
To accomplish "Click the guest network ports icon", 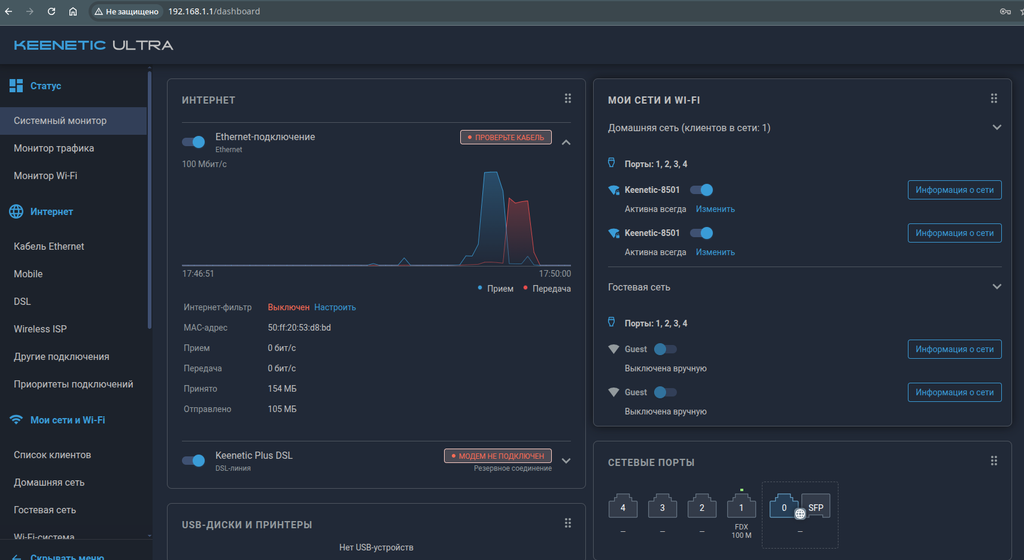I will [x=611, y=322].
